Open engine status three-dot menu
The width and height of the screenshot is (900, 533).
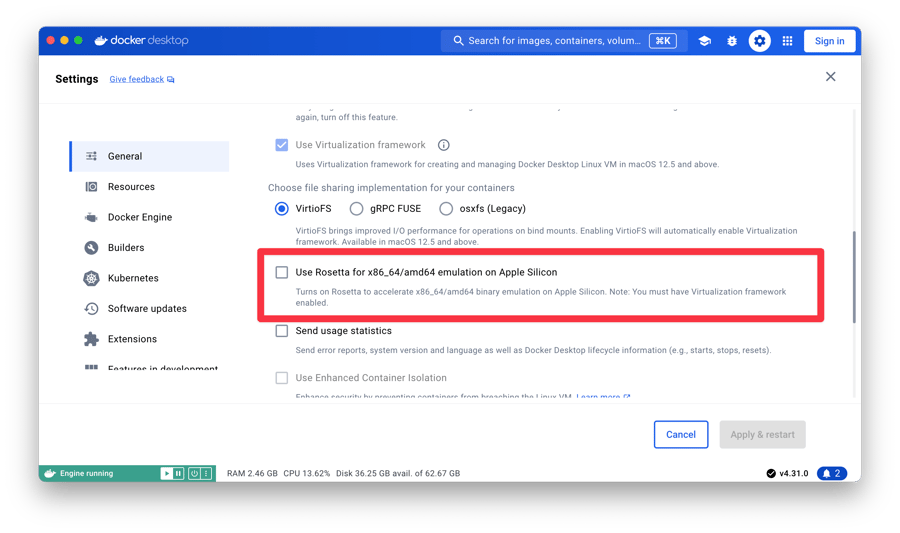(x=206, y=473)
